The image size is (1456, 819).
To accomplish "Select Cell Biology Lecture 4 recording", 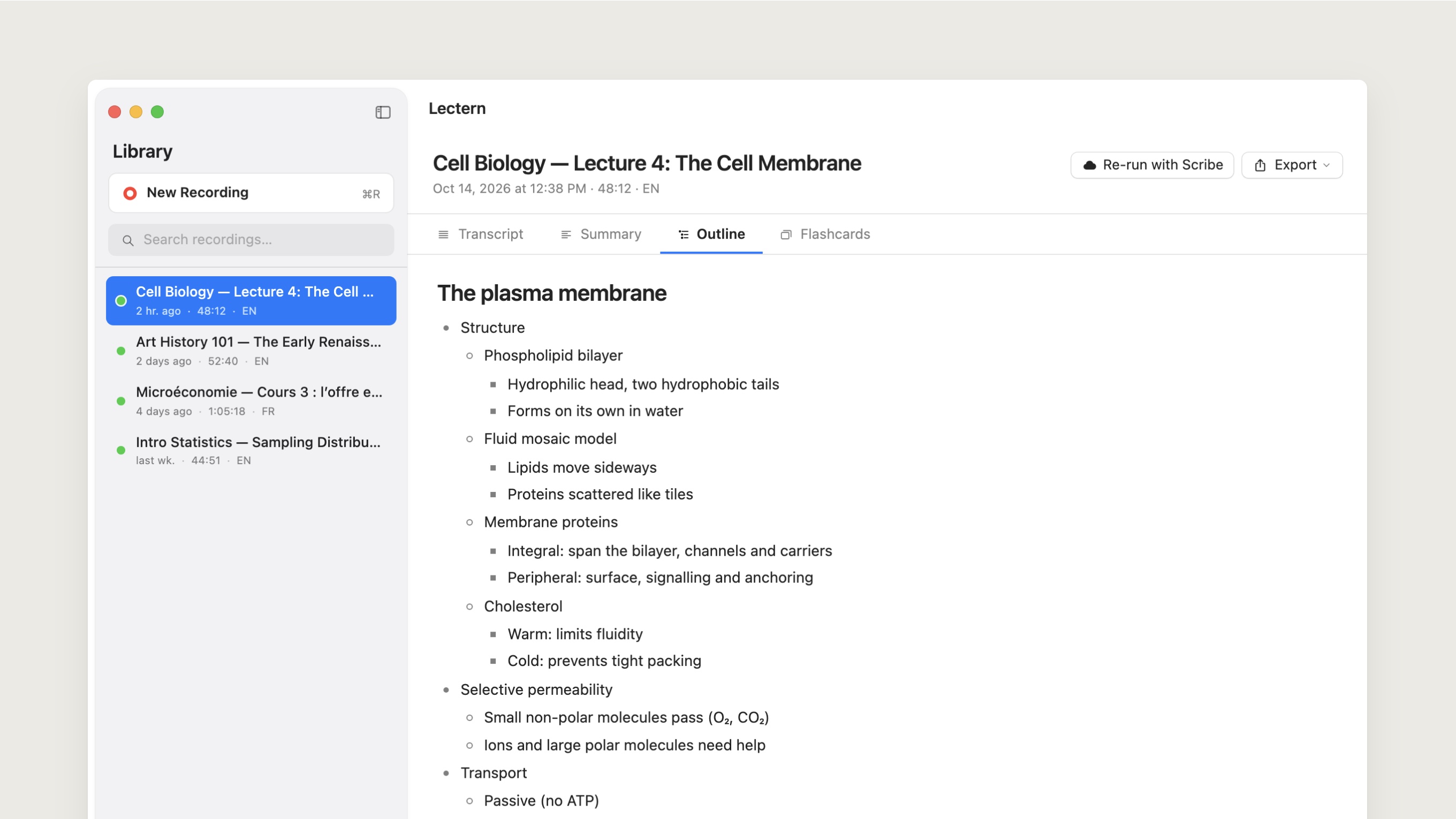I will click(x=251, y=301).
